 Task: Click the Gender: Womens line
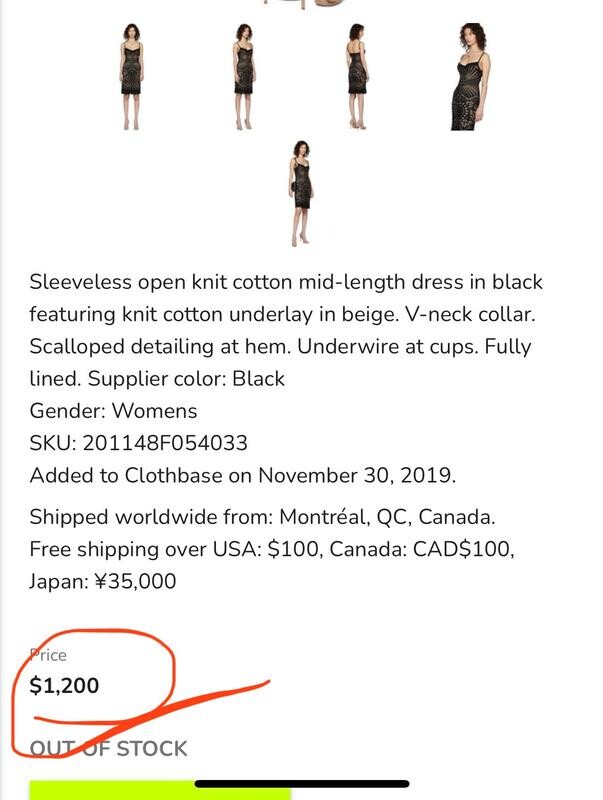[113, 410]
